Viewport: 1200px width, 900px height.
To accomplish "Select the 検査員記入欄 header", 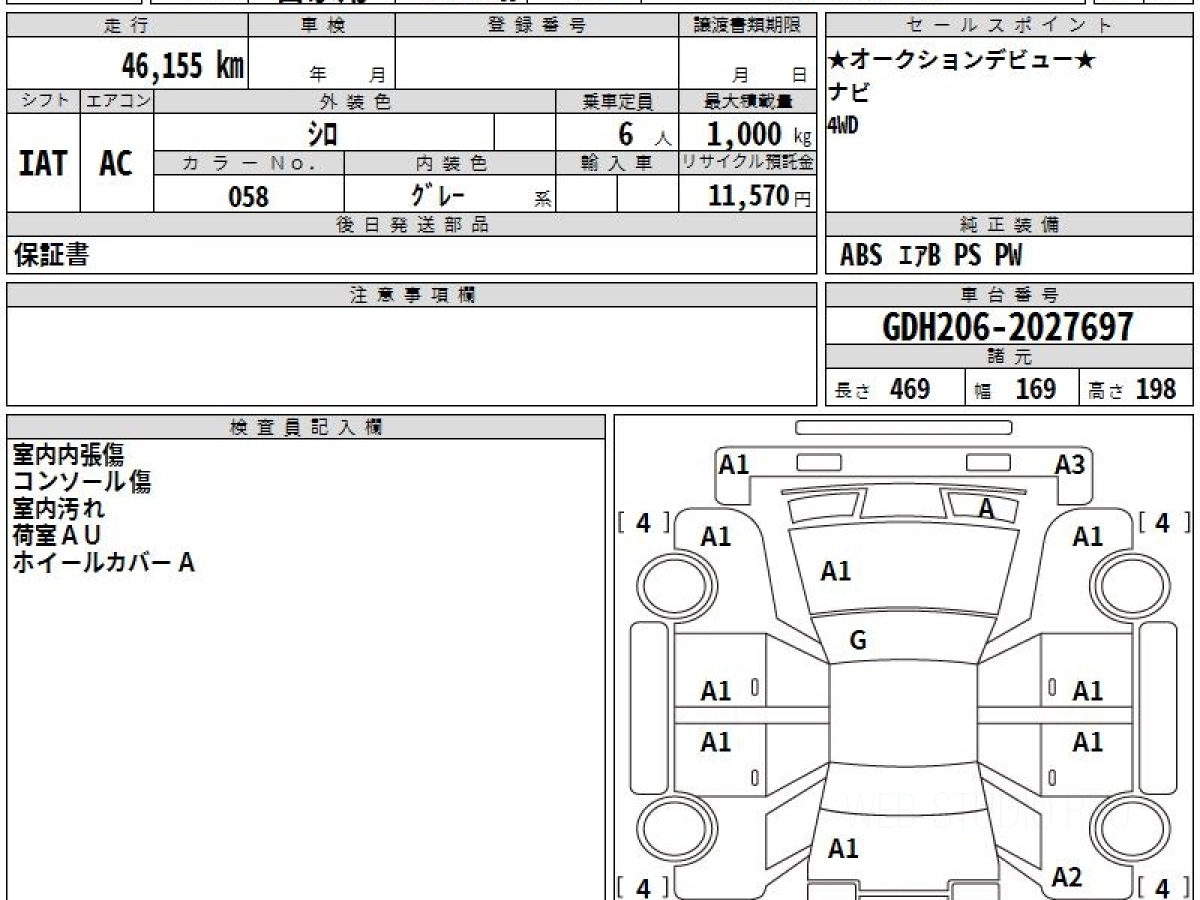I will coord(306,427).
